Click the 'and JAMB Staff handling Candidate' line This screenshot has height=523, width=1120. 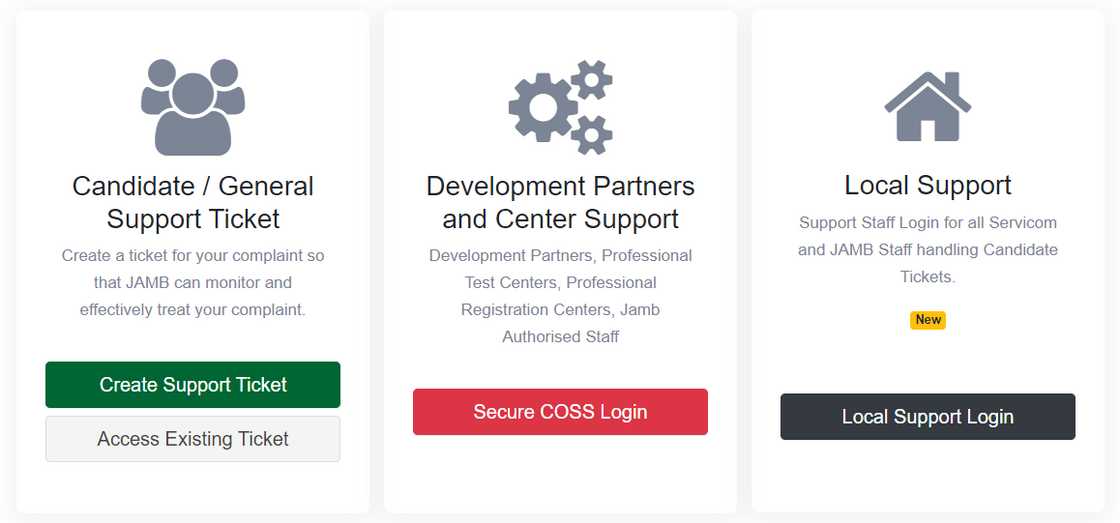pyautogui.click(x=928, y=250)
